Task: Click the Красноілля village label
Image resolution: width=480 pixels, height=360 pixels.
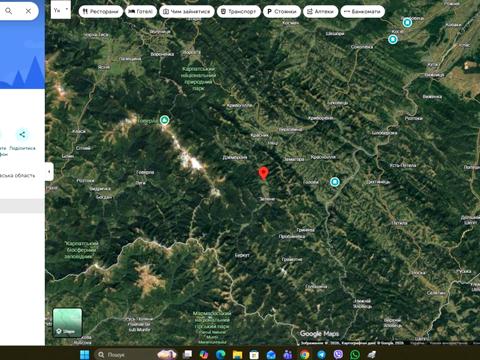Action: pos(323,157)
